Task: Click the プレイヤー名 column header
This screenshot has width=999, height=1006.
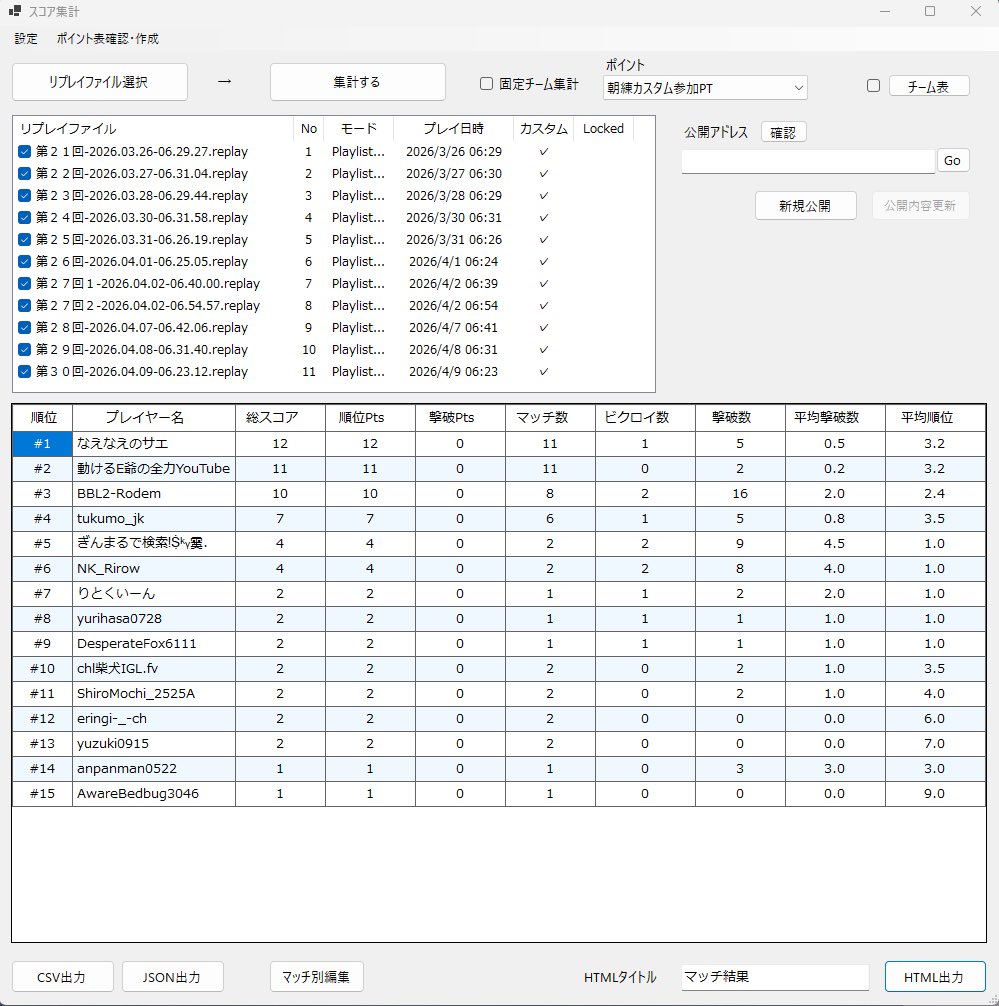Action: click(154, 418)
